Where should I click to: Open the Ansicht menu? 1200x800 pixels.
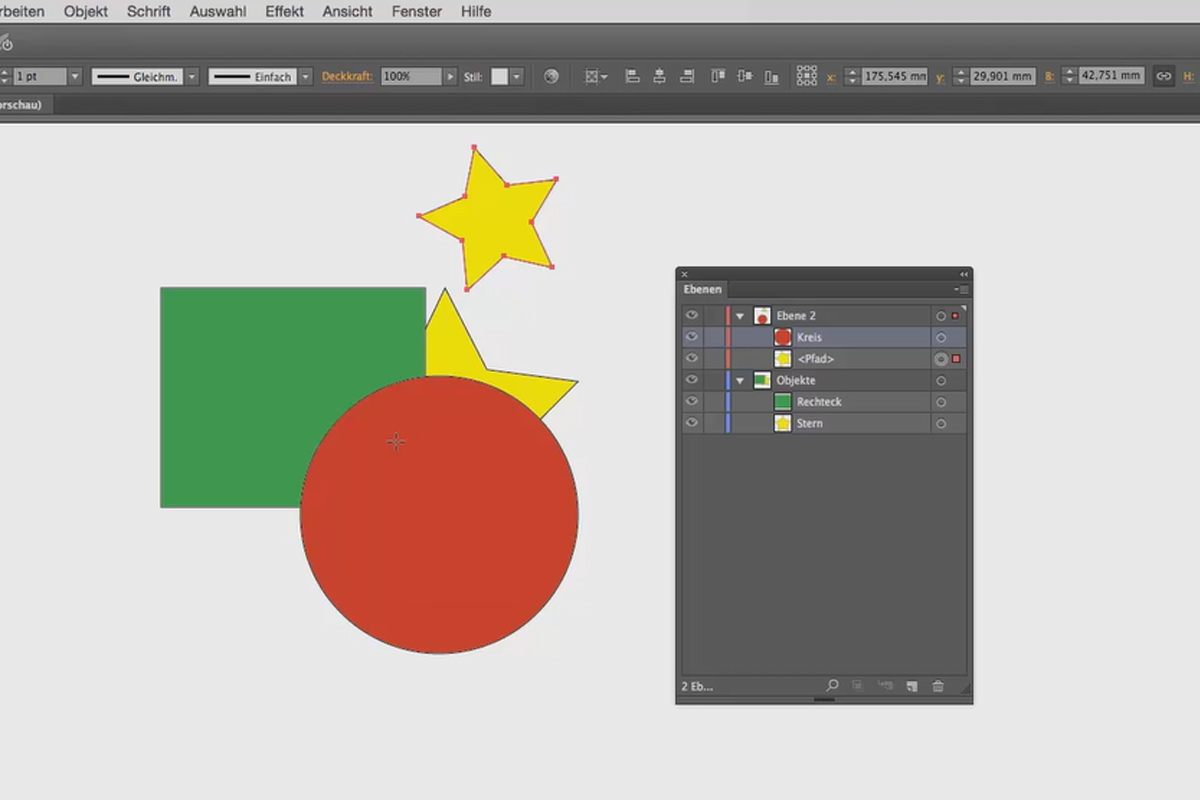click(348, 12)
